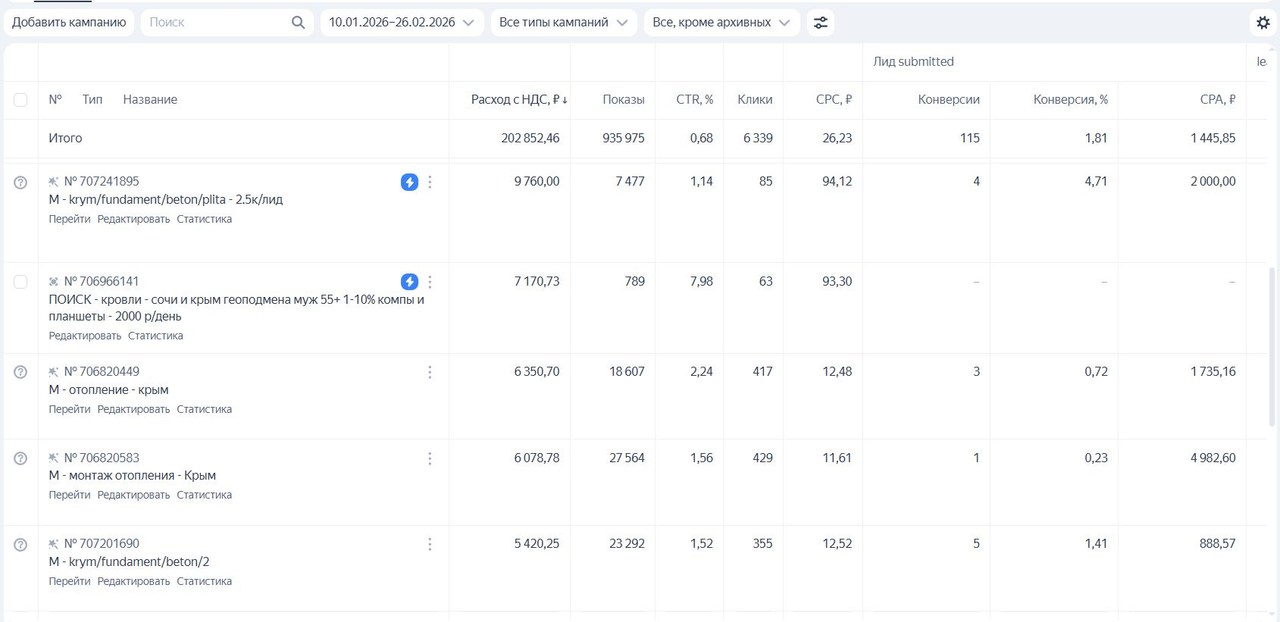Viewport: 1280px width, 622px height.
Task: Open the filter sliders icon next to archive filter
Action: [820, 22]
